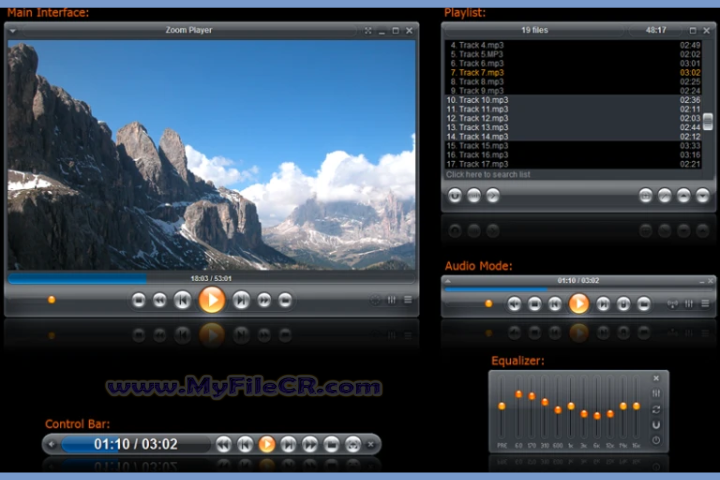The image size is (720, 480).
Task: Click the Playlist add file button
Action: coord(646,196)
